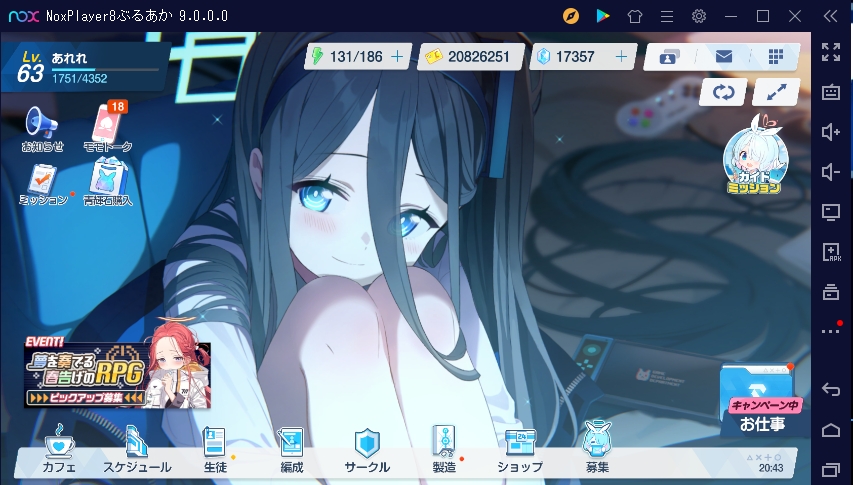Open the grid menu icon

[x=776, y=57]
